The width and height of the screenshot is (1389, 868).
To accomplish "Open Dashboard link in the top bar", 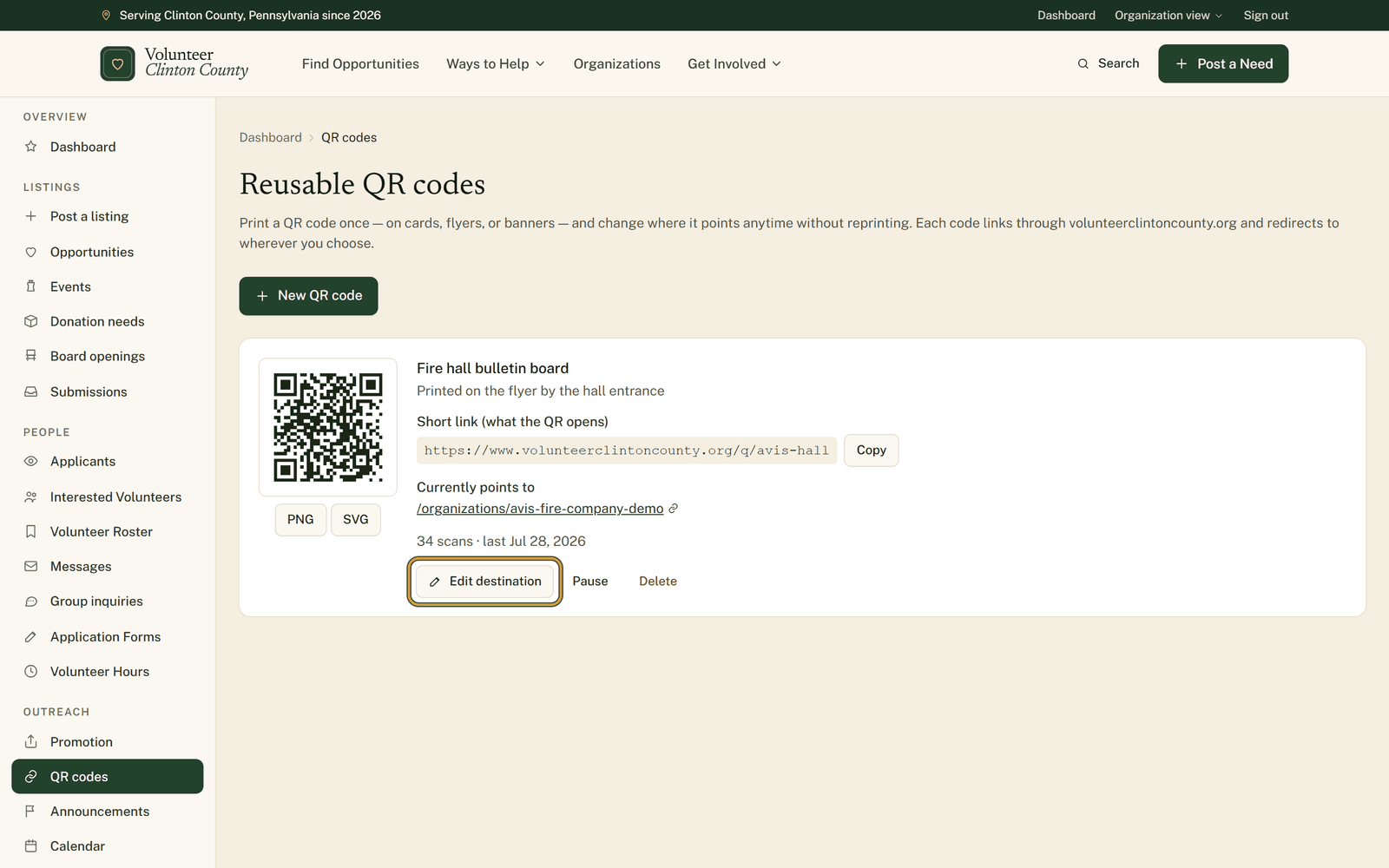I will coord(1066,15).
